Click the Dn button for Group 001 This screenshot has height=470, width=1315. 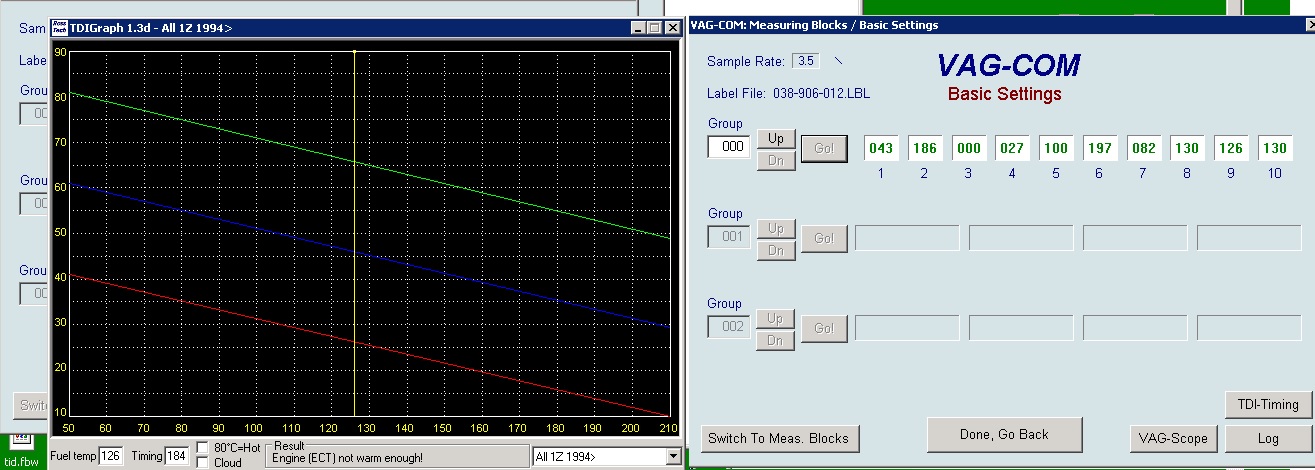point(776,249)
